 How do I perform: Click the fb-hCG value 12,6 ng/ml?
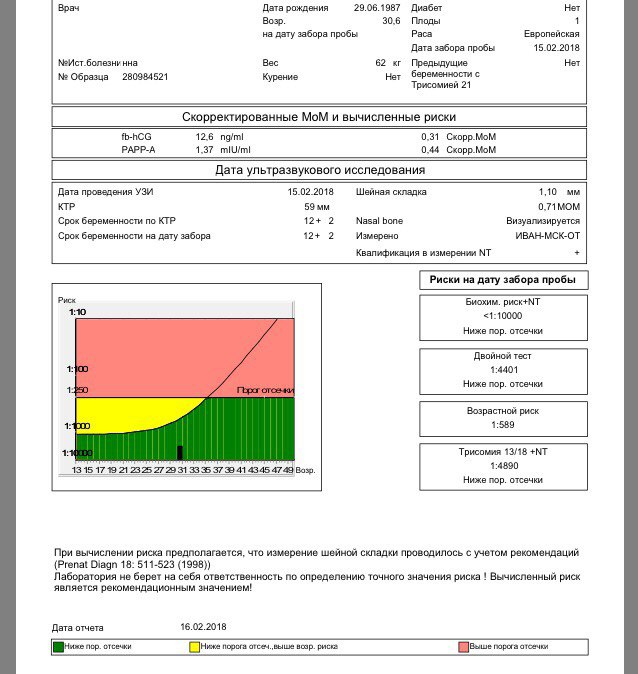coord(218,136)
